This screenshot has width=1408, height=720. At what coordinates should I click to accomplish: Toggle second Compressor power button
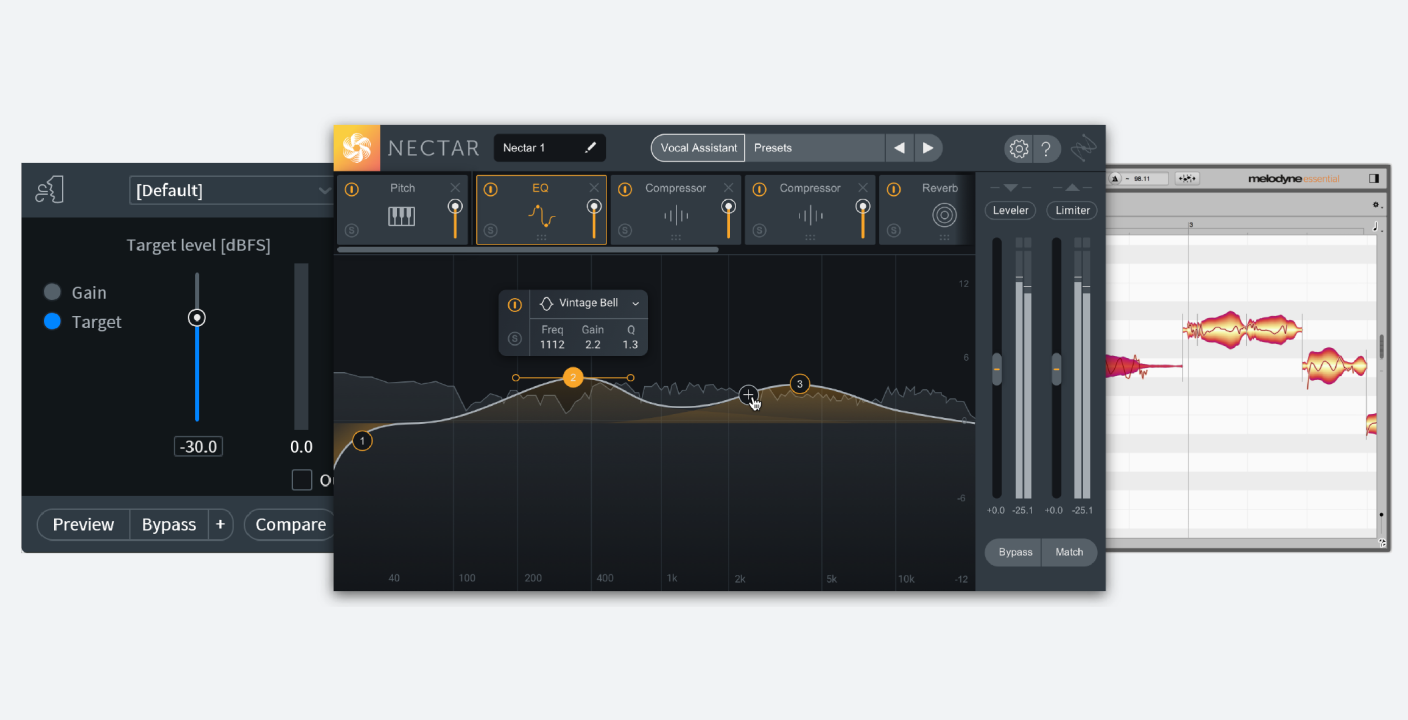tap(759, 189)
